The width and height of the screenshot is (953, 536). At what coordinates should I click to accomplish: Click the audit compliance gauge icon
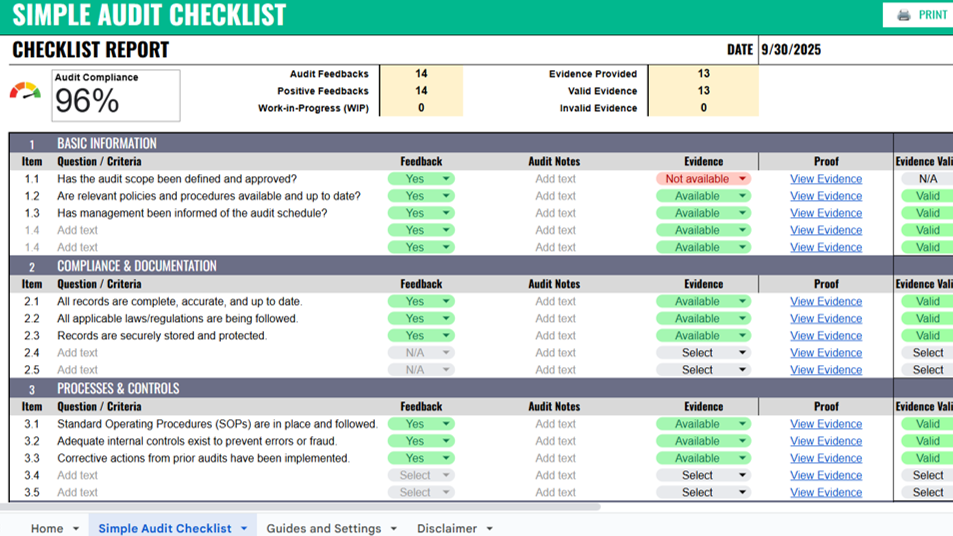tap(25, 91)
